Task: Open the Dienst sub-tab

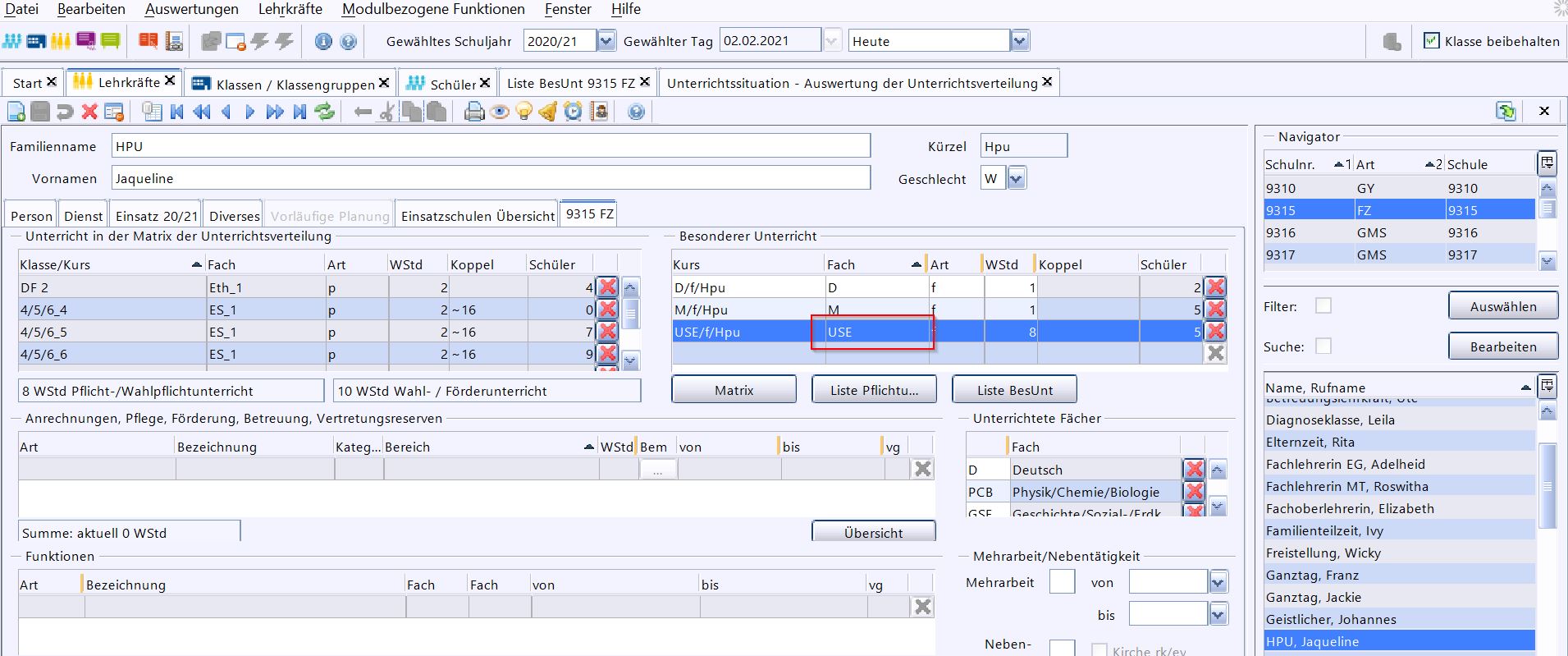Action: click(x=83, y=216)
